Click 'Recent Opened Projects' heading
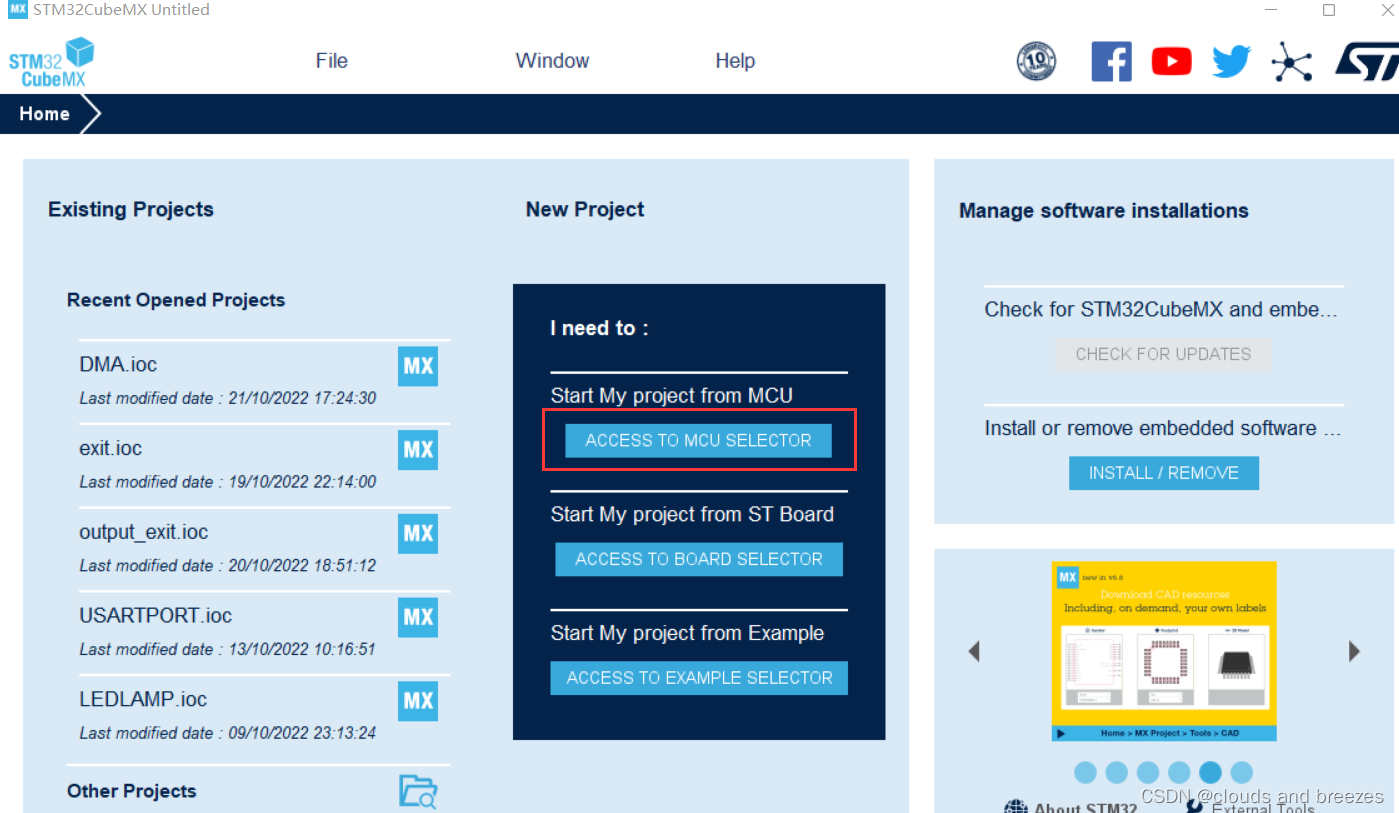1399x813 pixels. 176,300
